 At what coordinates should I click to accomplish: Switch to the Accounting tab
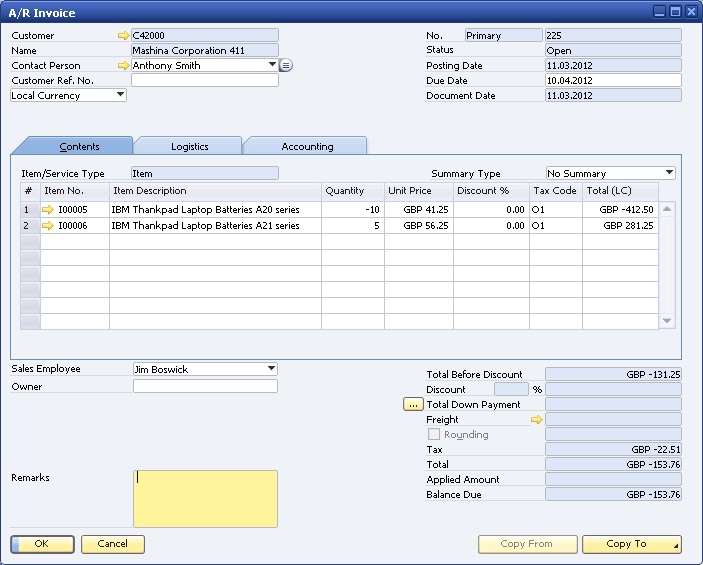(307, 147)
